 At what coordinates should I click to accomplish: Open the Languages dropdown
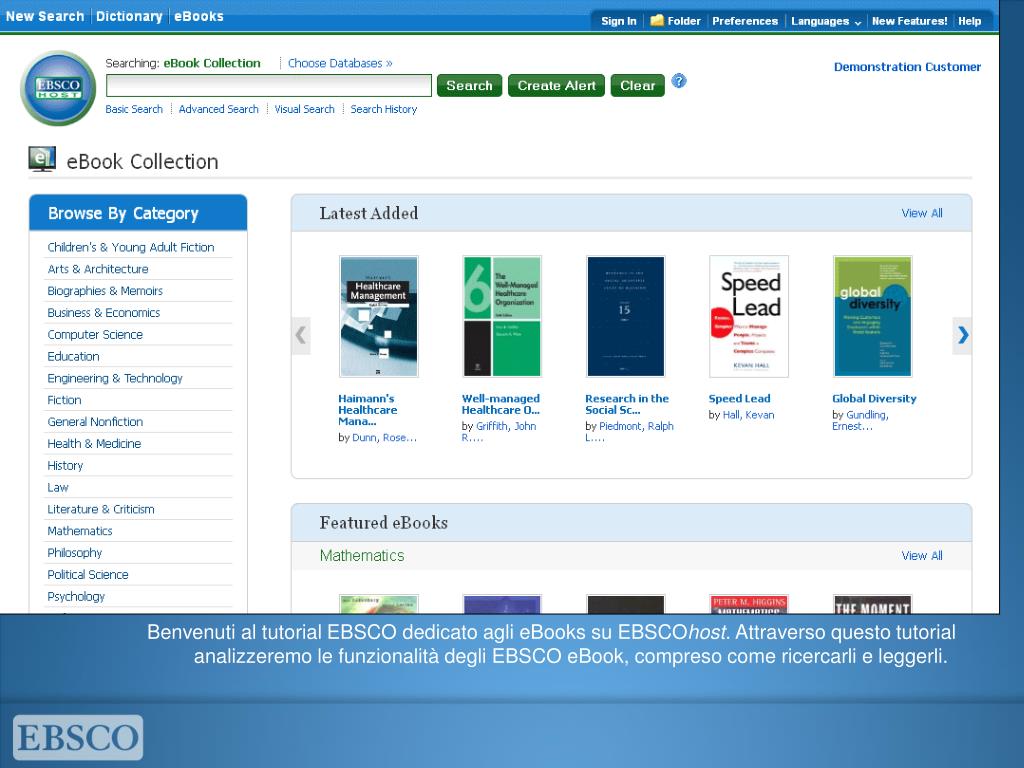826,21
